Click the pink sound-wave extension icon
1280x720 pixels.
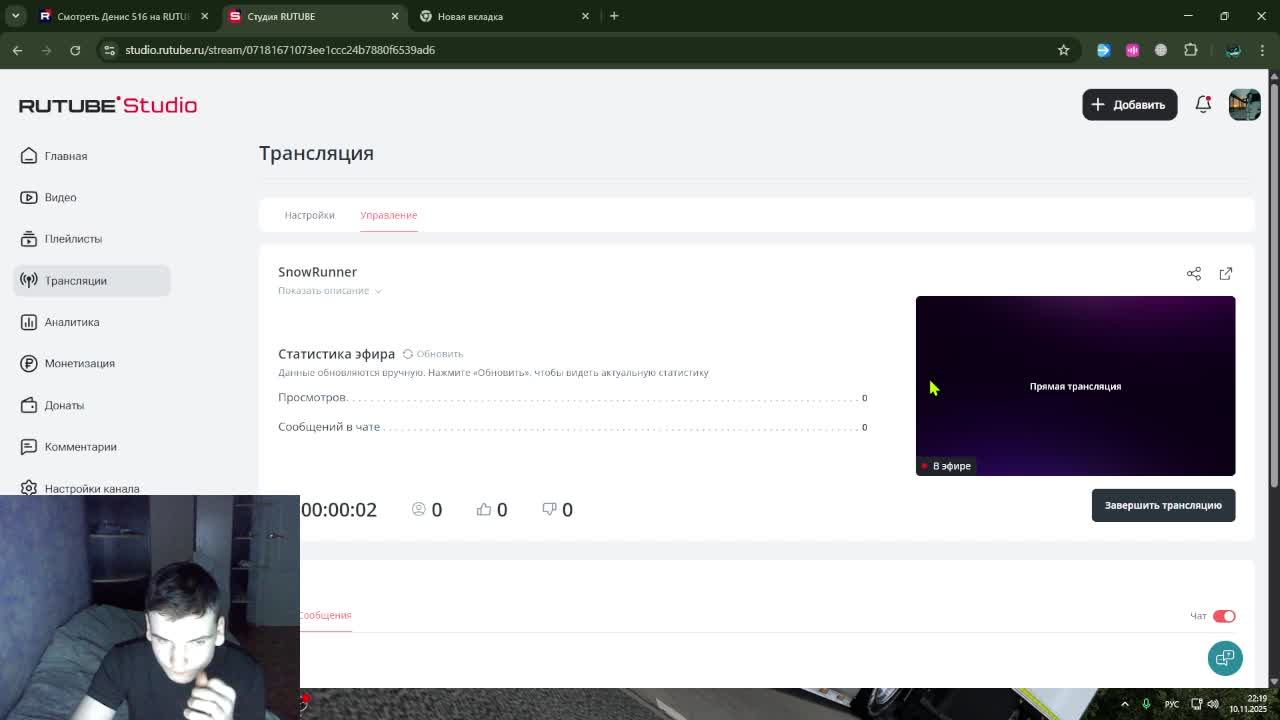(1132, 50)
